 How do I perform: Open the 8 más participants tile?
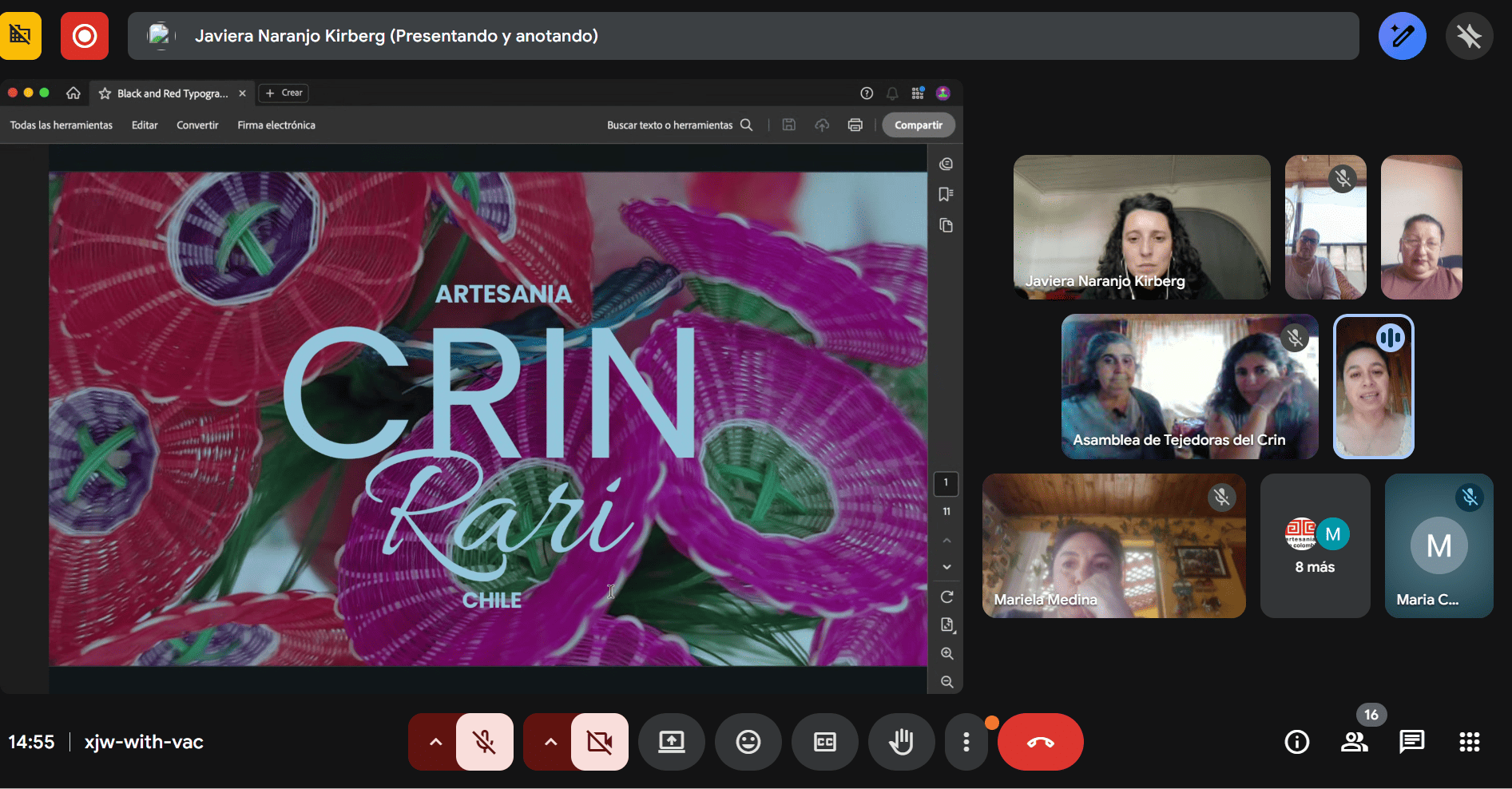coord(1315,545)
